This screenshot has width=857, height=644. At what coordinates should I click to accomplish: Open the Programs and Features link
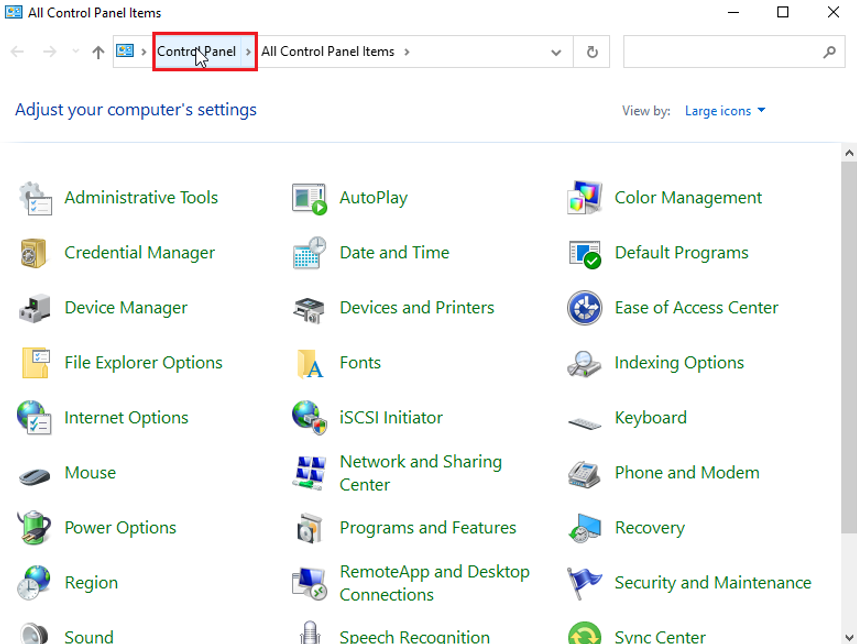427,528
